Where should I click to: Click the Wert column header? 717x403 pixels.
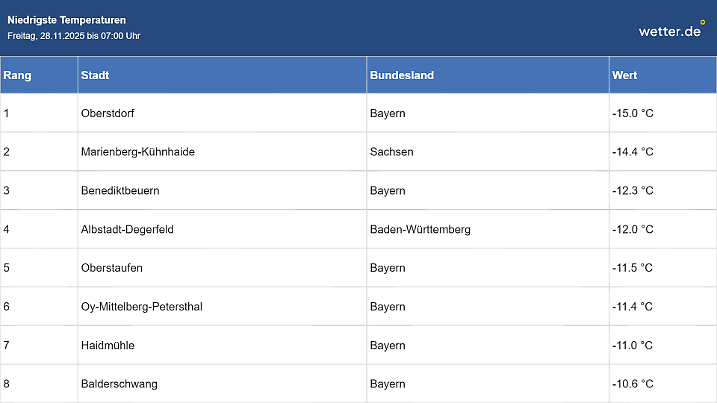tap(626, 76)
